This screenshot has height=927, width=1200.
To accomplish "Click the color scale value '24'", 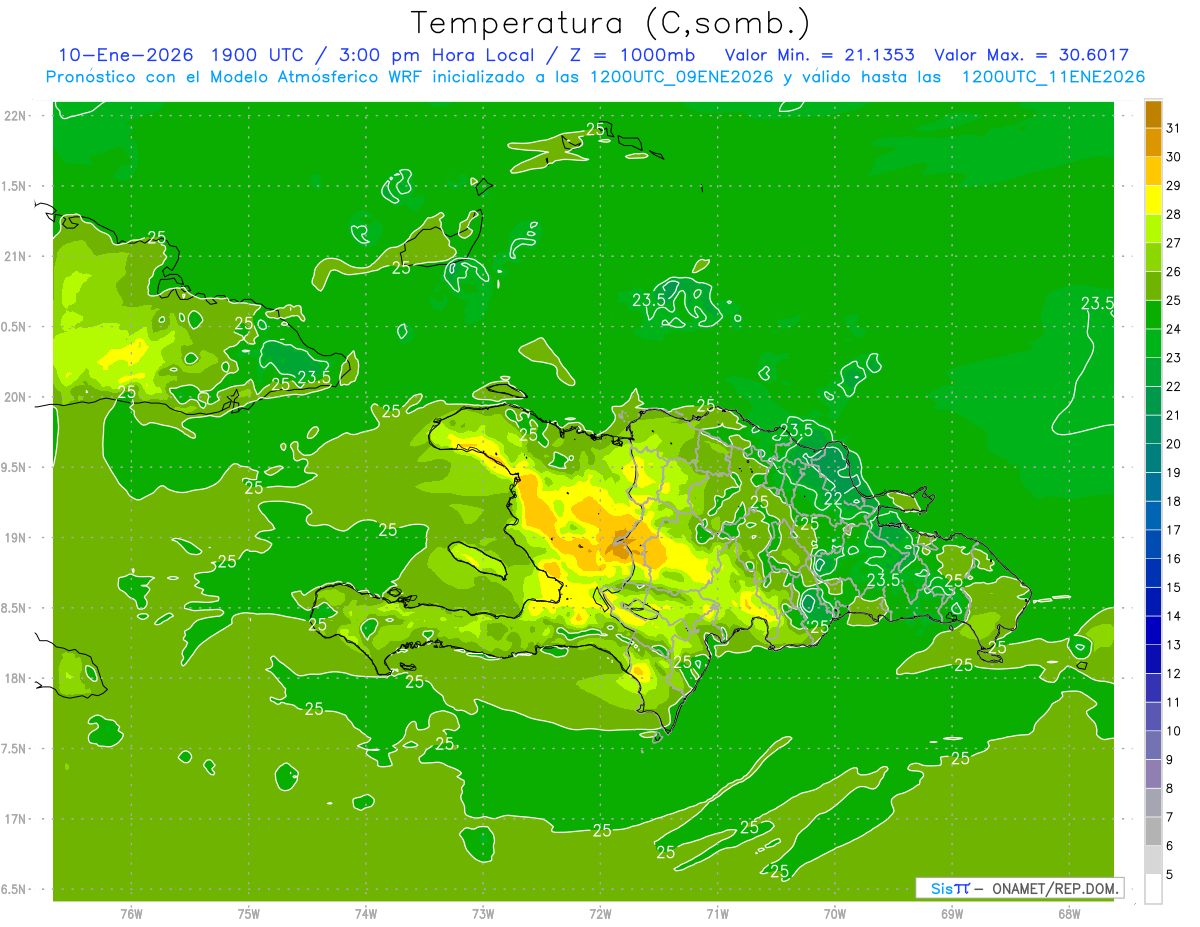I will [1174, 329].
